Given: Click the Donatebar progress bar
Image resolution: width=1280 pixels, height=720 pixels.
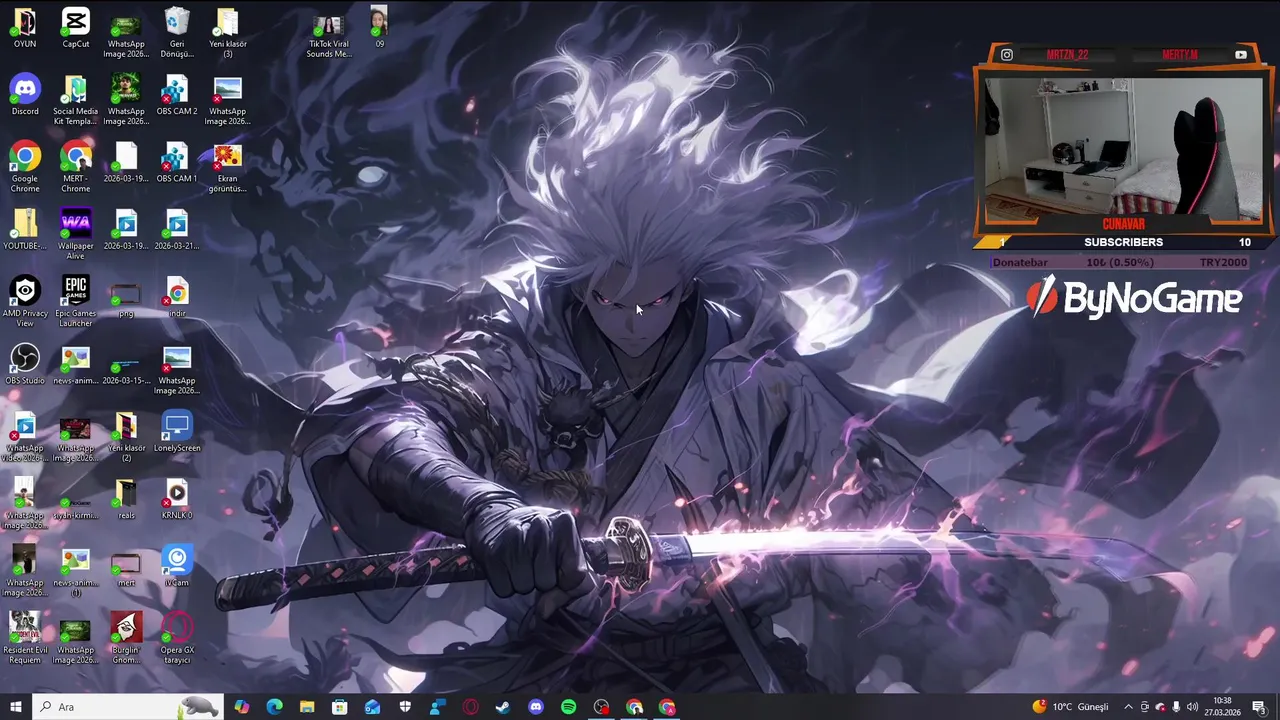Looking at the screenshot, I should (1120, 262).
